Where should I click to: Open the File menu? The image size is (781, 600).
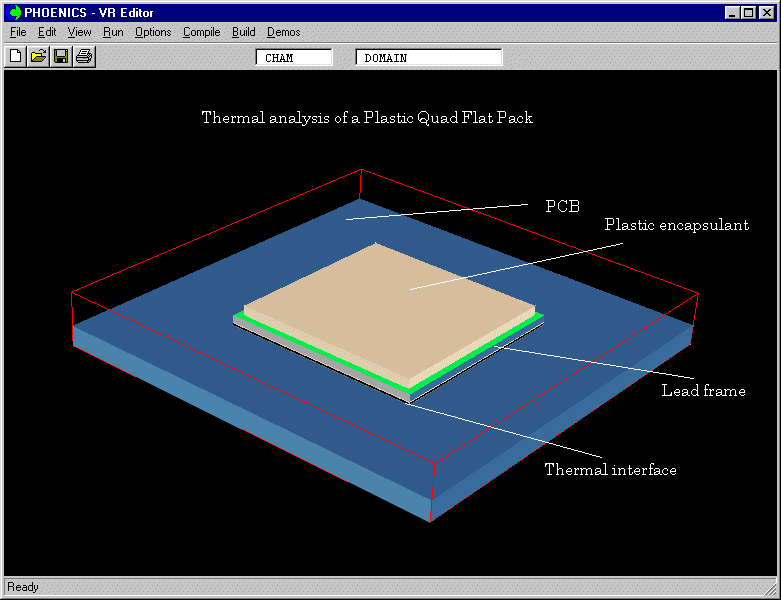tap(18, 32)
